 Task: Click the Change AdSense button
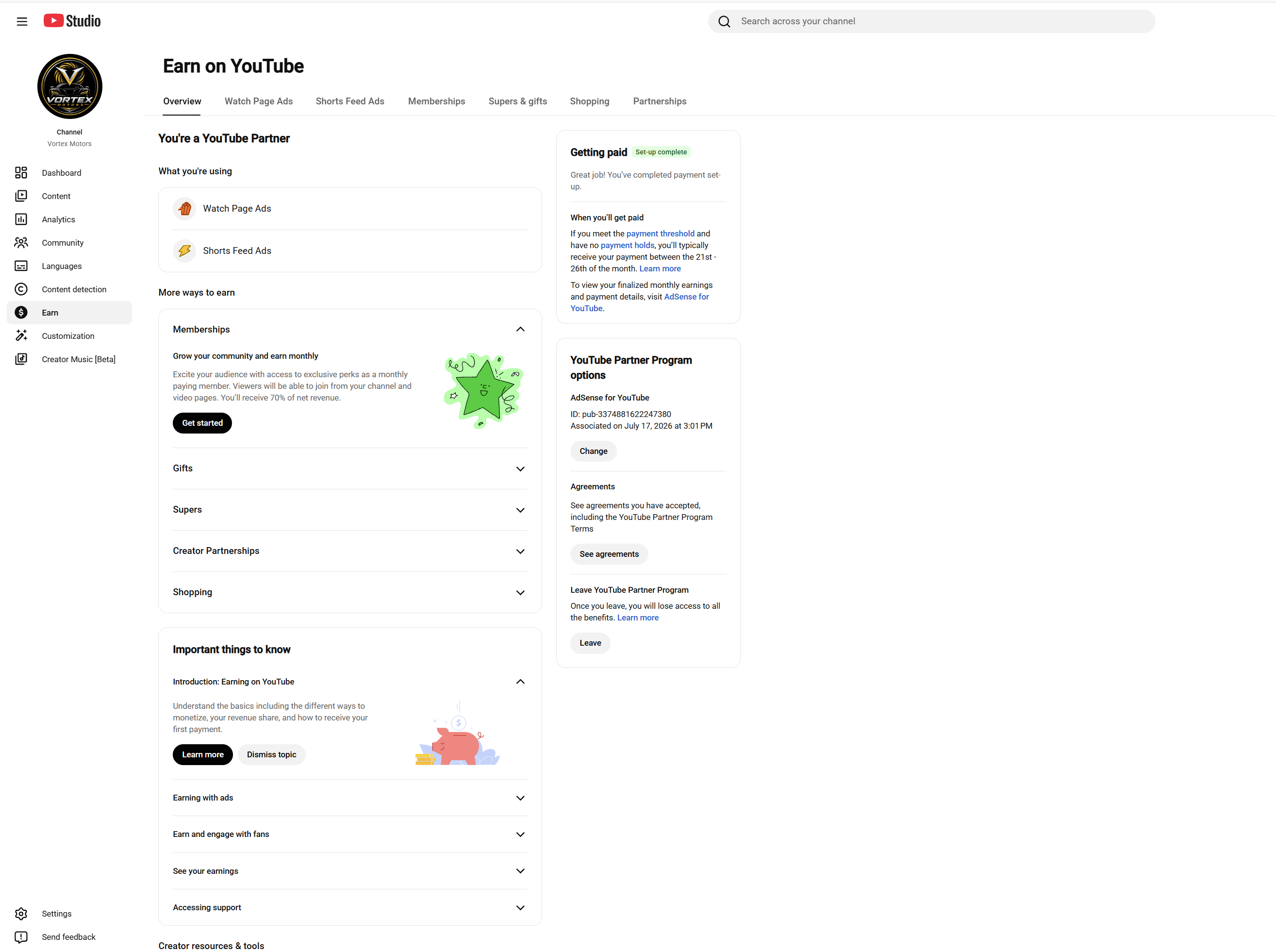click(x=594, y=451)
